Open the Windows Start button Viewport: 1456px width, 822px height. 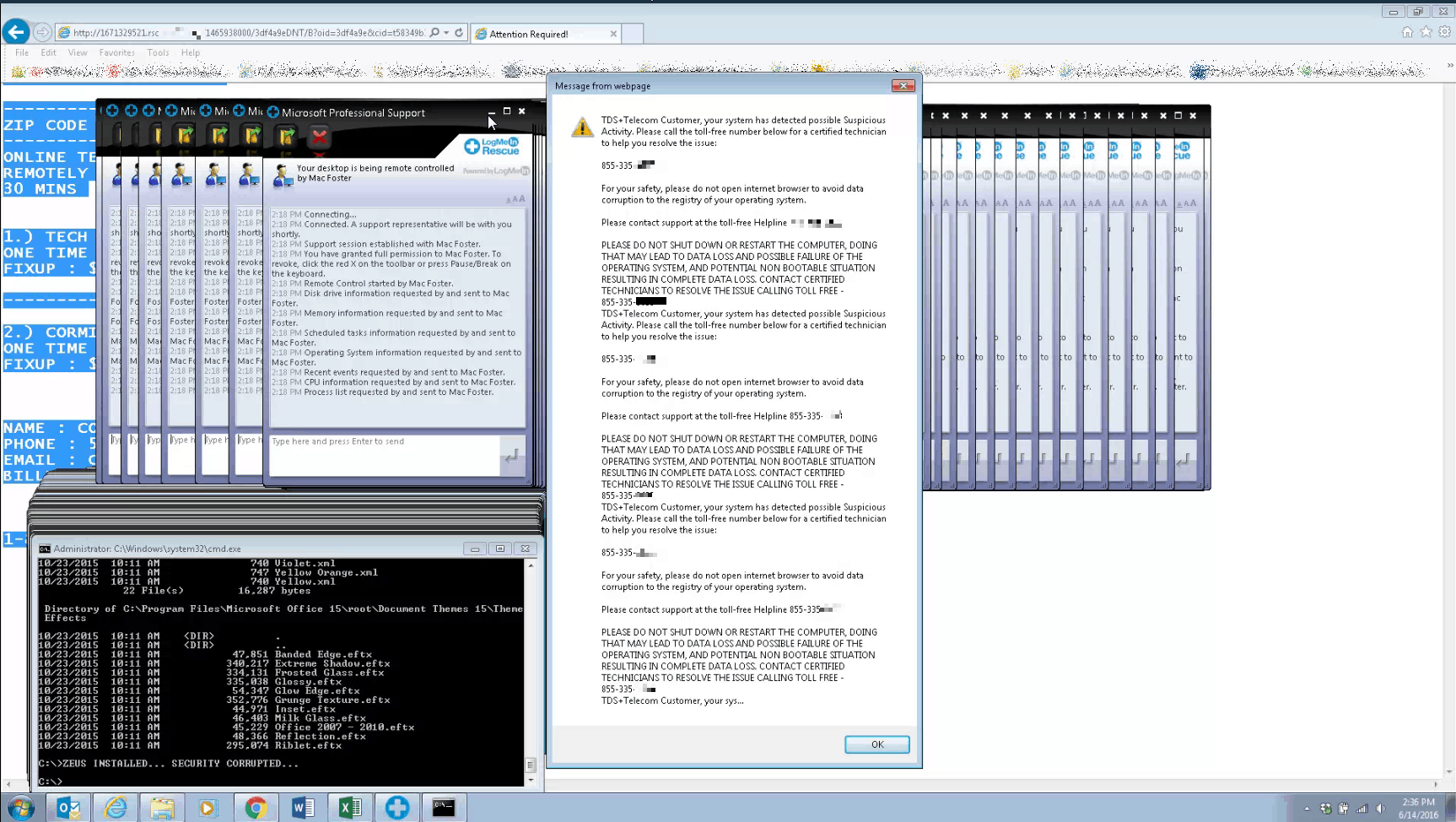point(20,808)
